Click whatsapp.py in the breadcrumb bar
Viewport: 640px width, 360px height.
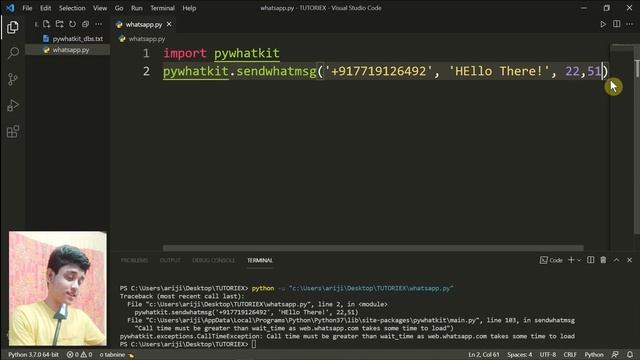coord(147,39)
